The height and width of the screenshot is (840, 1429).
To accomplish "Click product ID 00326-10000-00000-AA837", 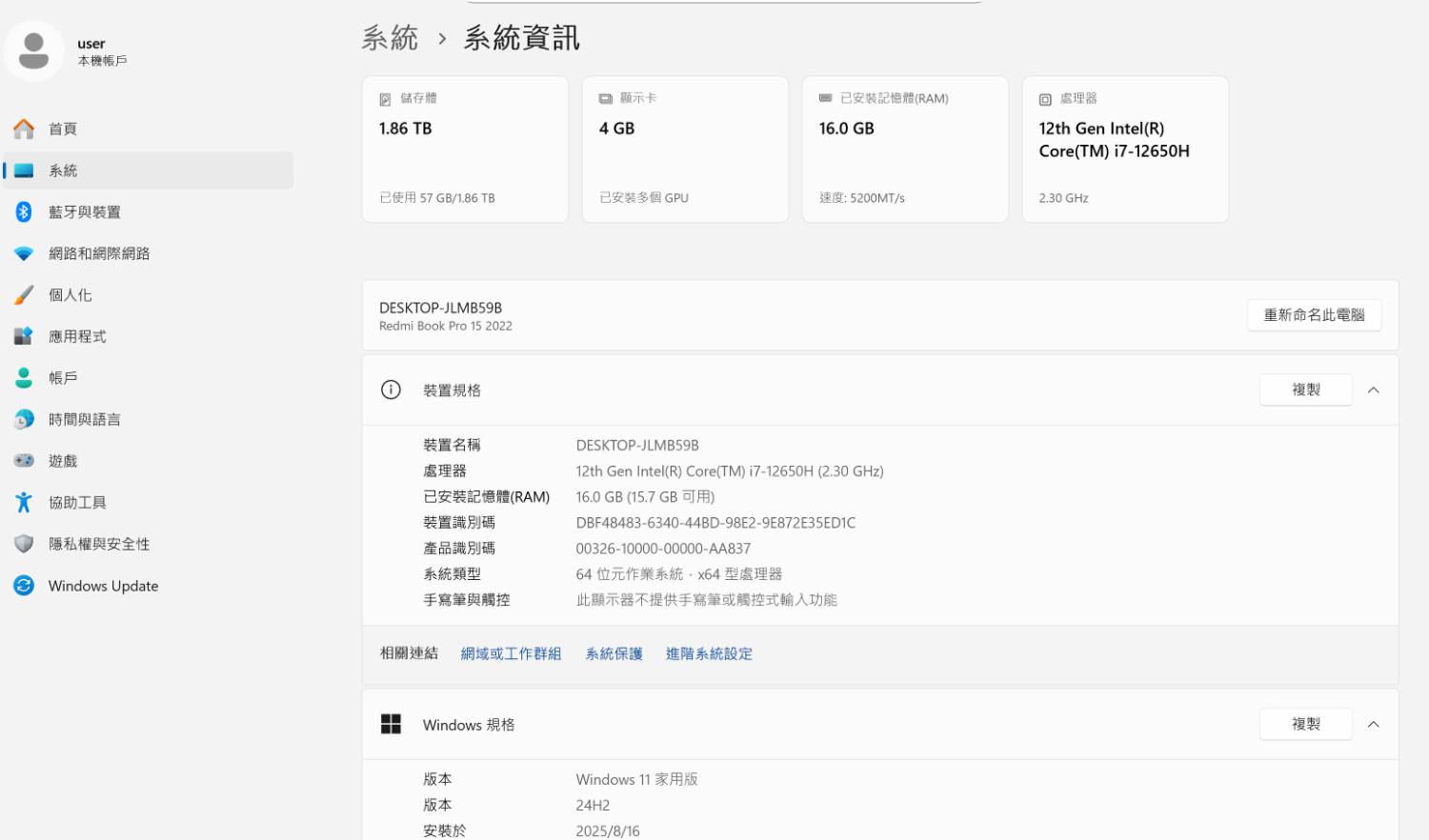I will [x=663, y=549].
